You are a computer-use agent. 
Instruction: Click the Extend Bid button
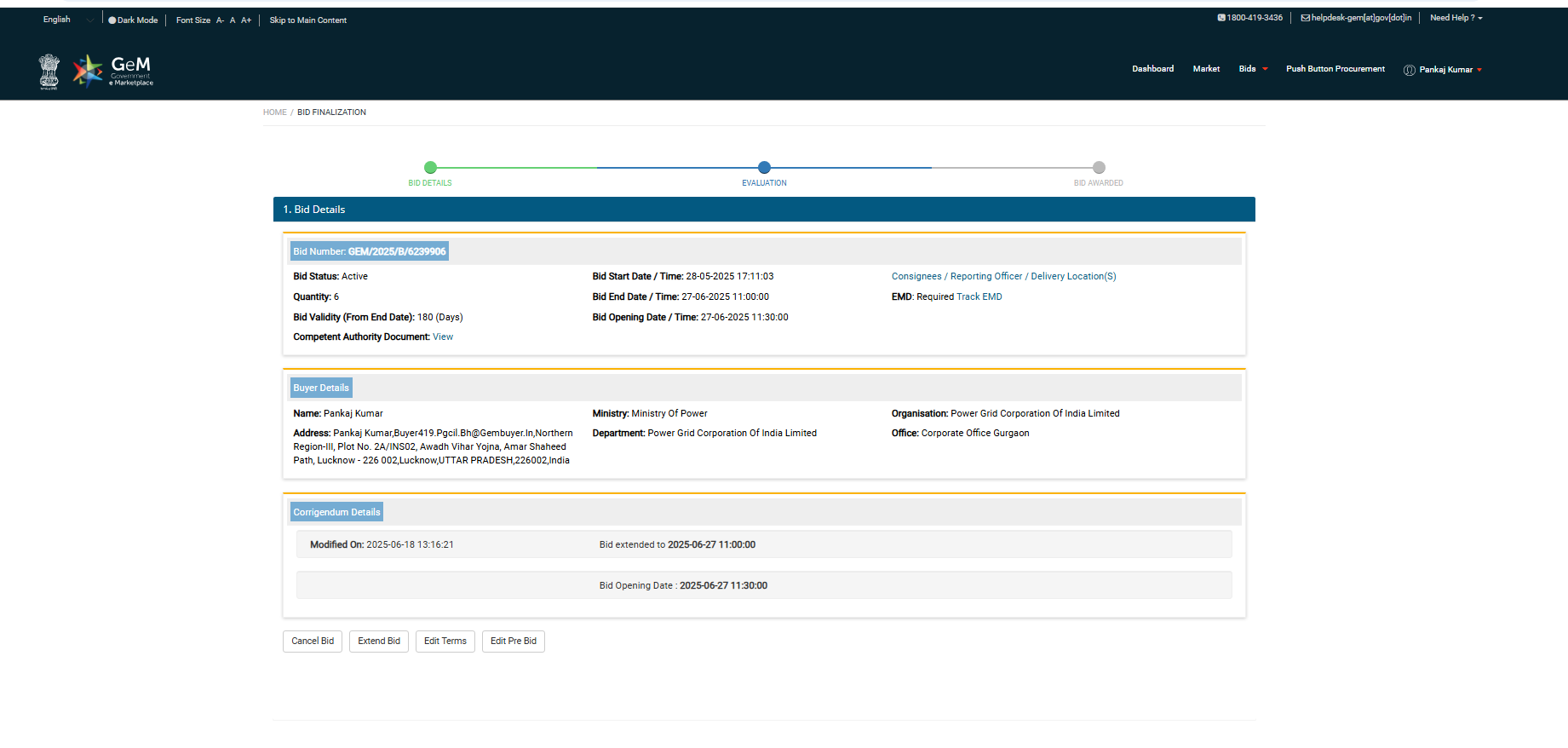click(x=379, y=642)
